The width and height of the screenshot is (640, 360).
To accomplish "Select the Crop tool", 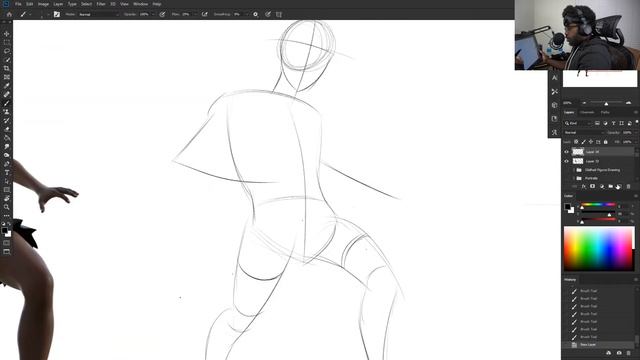I will point(7,69).
